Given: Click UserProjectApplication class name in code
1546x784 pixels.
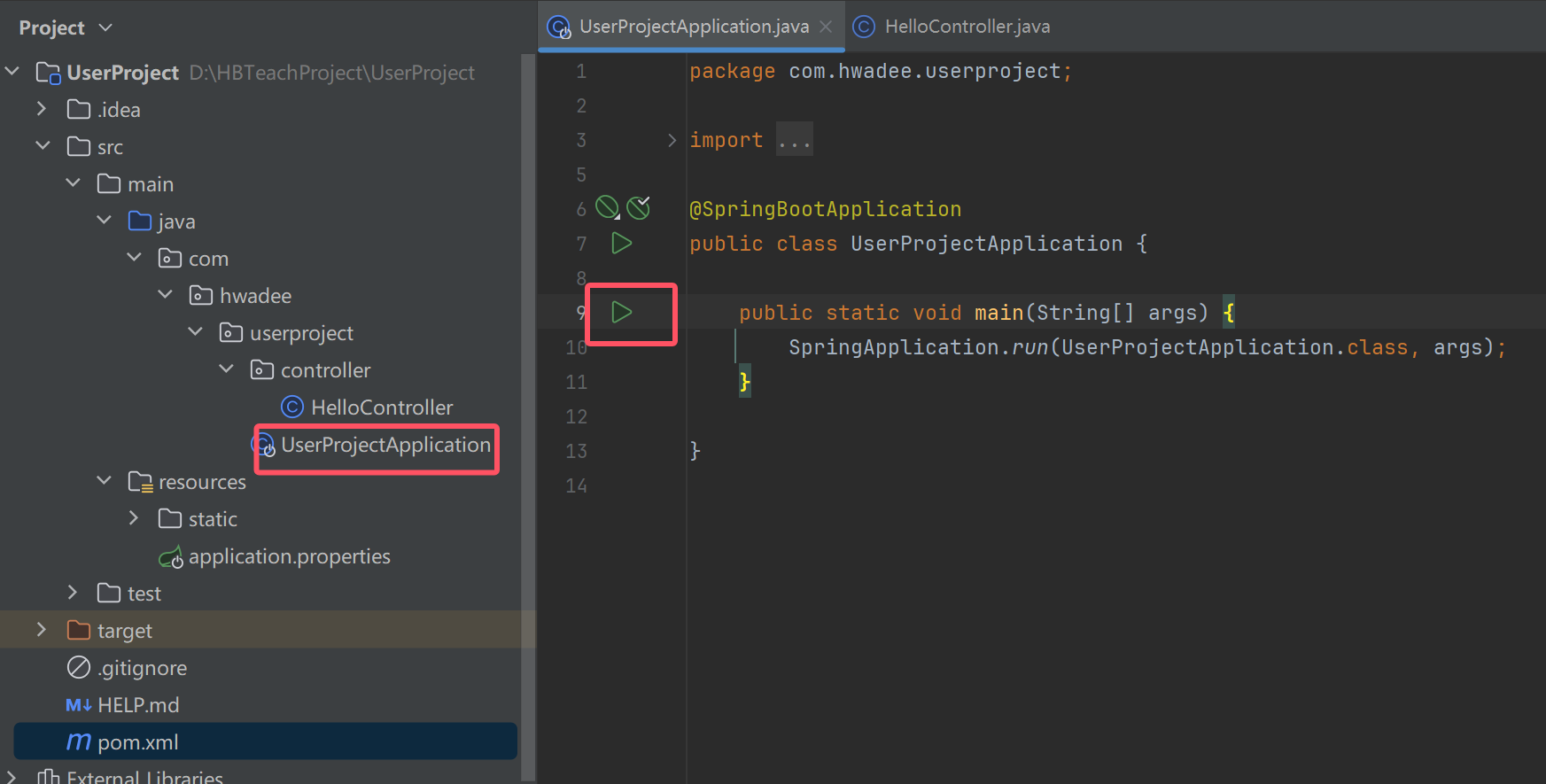Looking at the screenshot, I should (986, 244).
